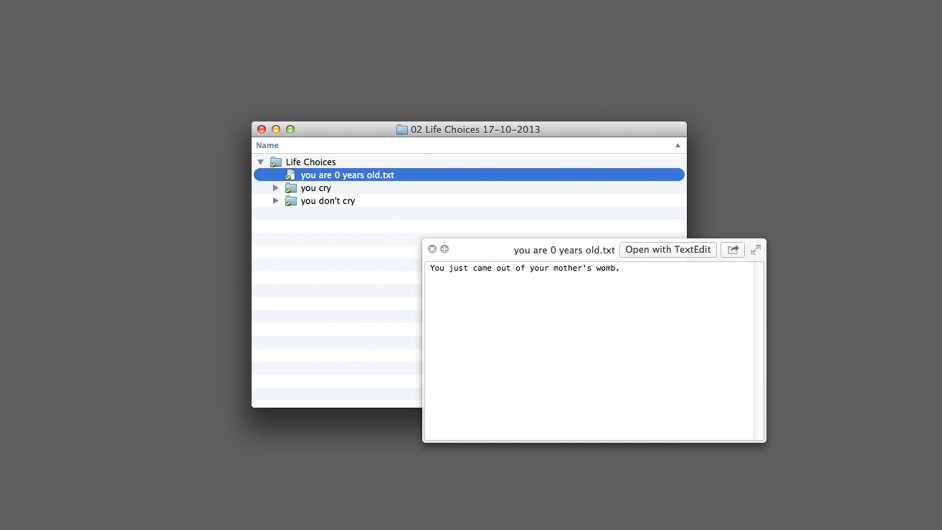
Task: Click the preview text about mother's womb
Action: pyautogui.click(x=524, y=268)
